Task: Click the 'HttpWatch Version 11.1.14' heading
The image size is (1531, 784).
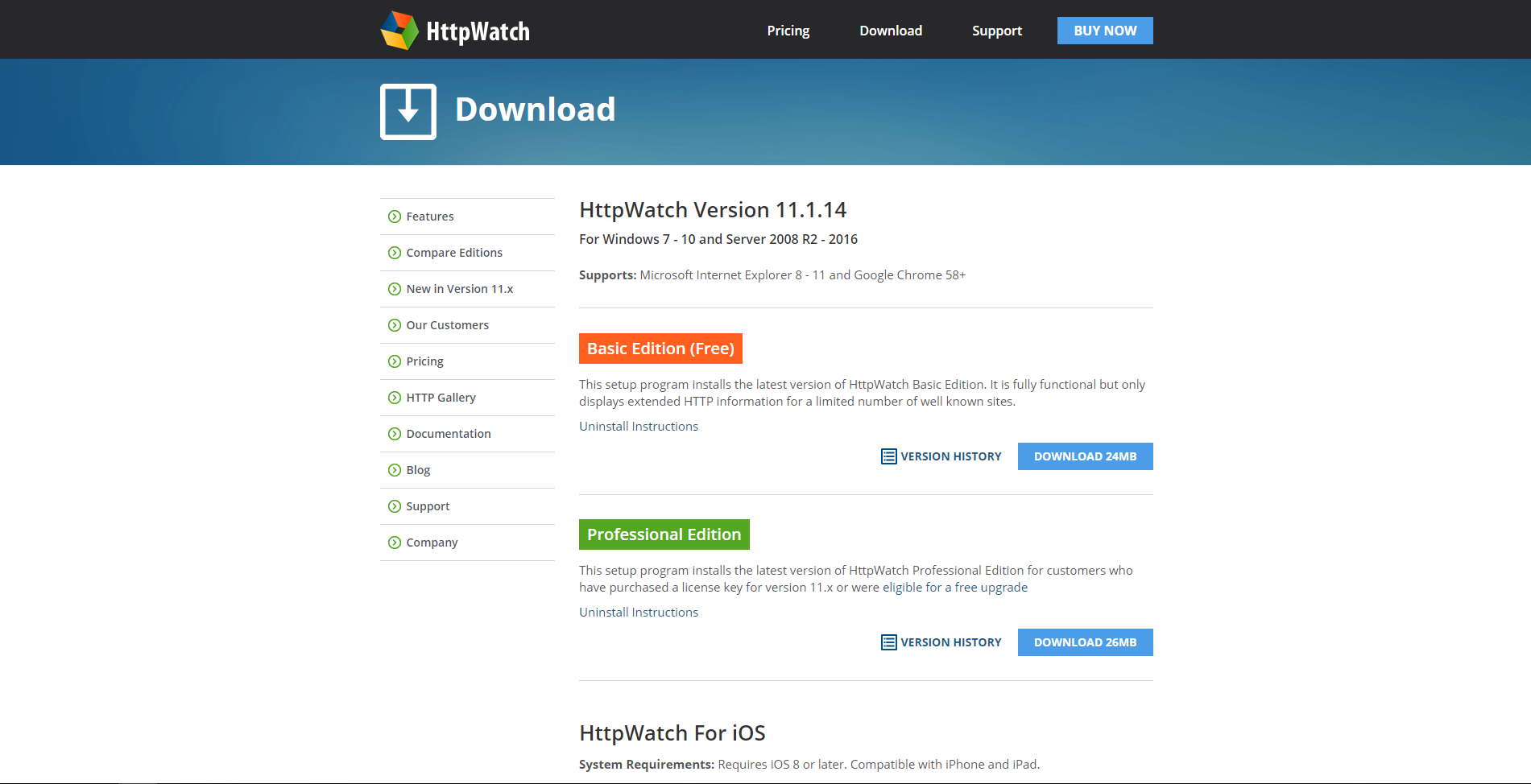Action: [x=713, y=210]
